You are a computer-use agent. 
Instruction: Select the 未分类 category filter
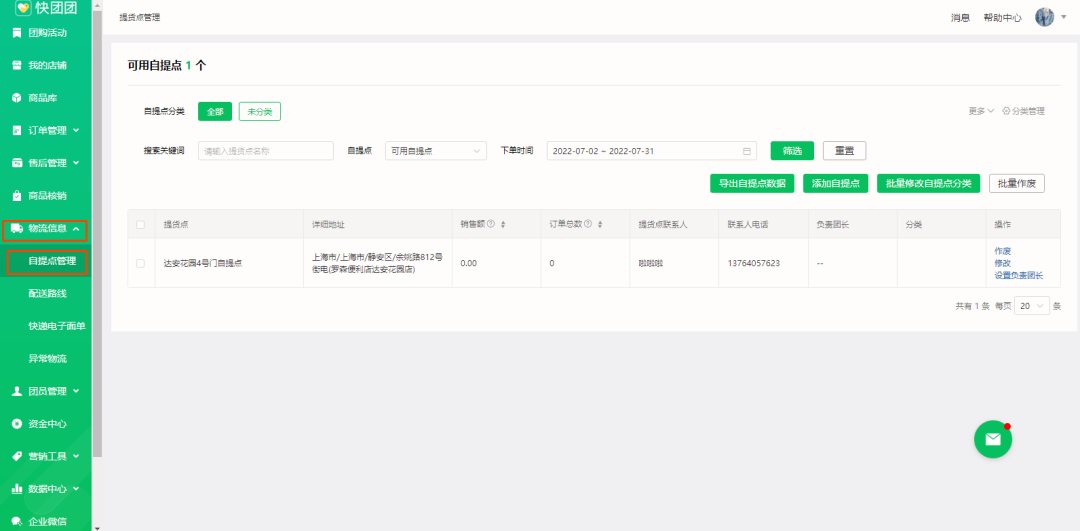point(260,112)
